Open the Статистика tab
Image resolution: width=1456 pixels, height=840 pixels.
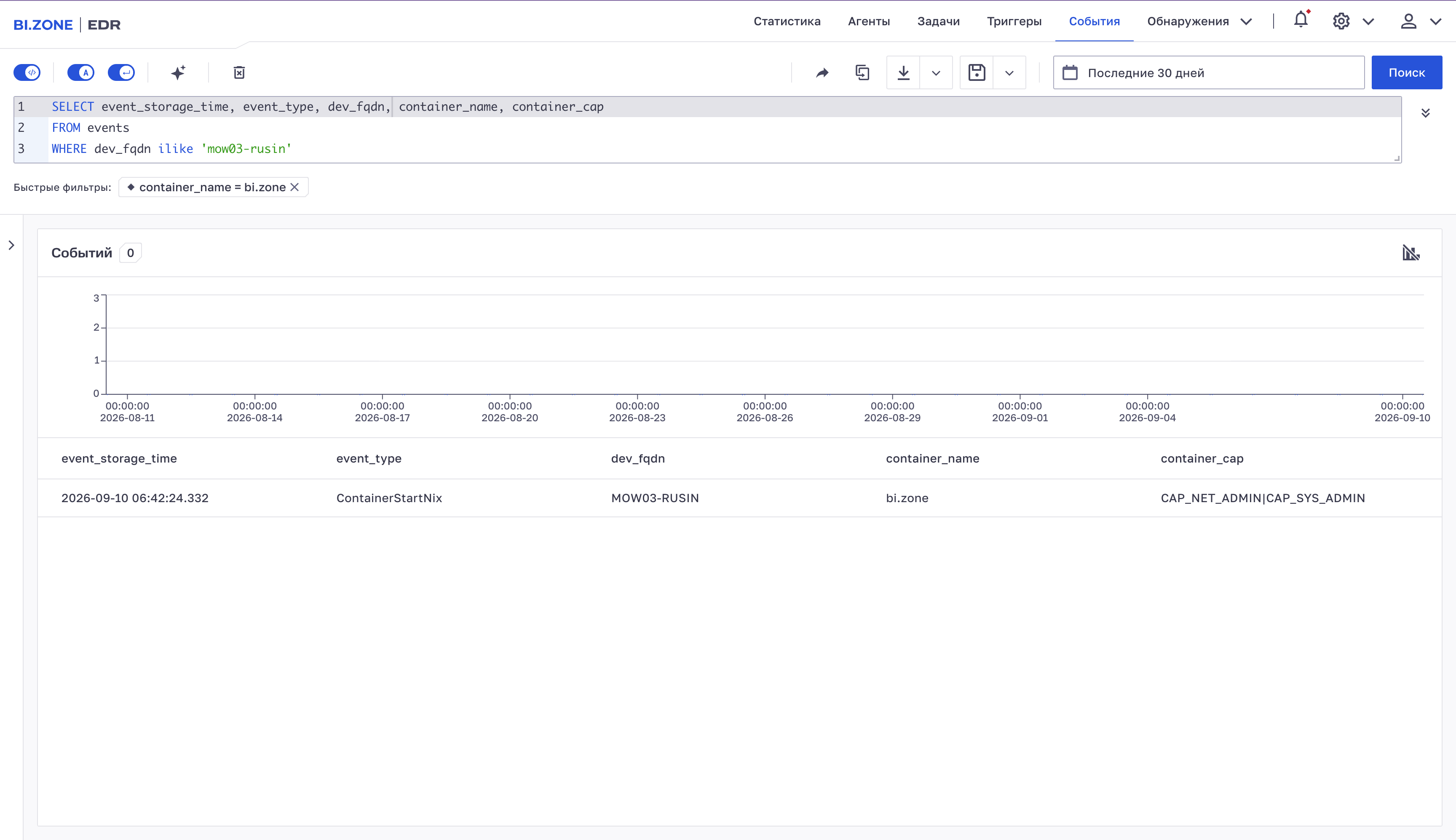click(787, 21)
